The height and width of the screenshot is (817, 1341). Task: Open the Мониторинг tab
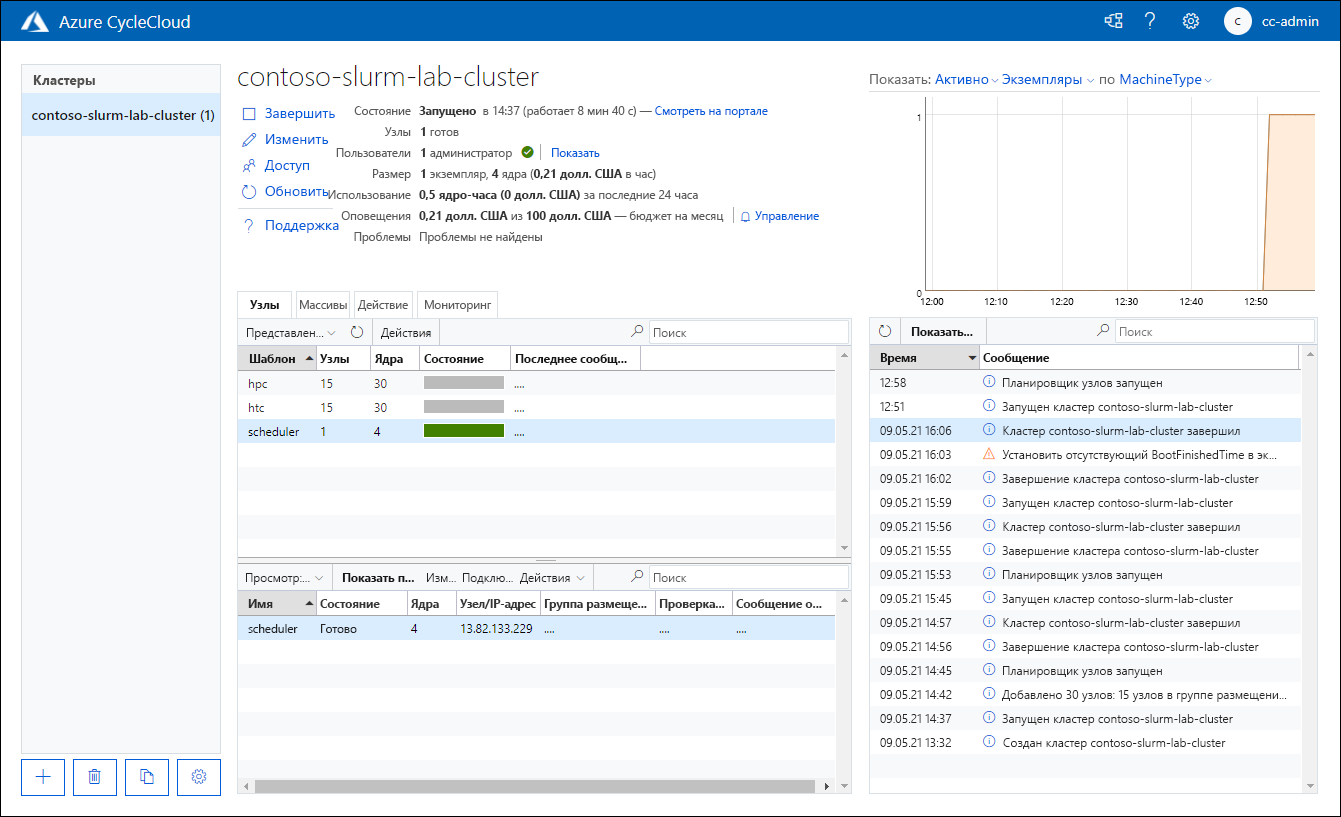[456, 305]
